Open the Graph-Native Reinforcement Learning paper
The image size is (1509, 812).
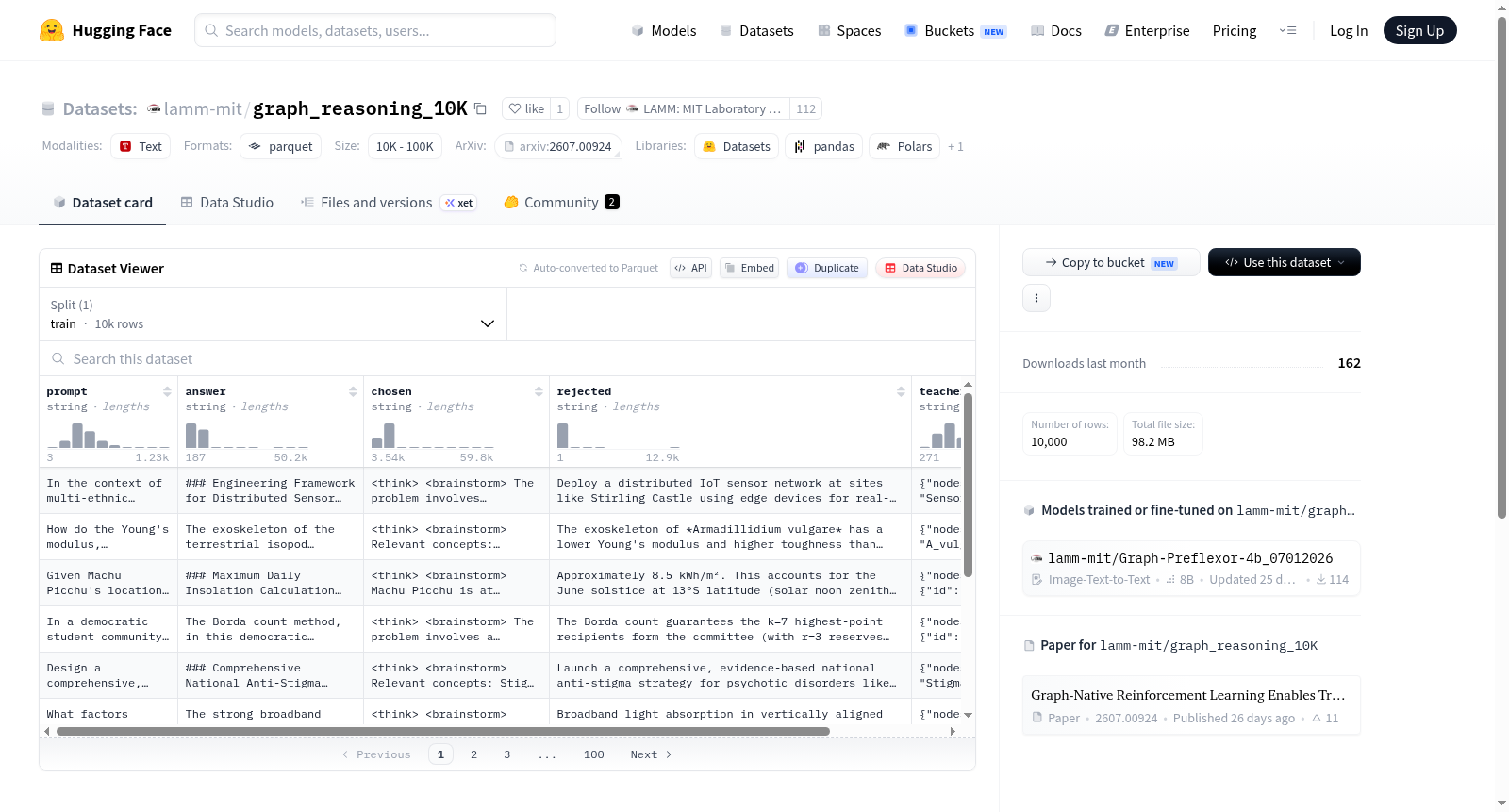point(1191,705)
